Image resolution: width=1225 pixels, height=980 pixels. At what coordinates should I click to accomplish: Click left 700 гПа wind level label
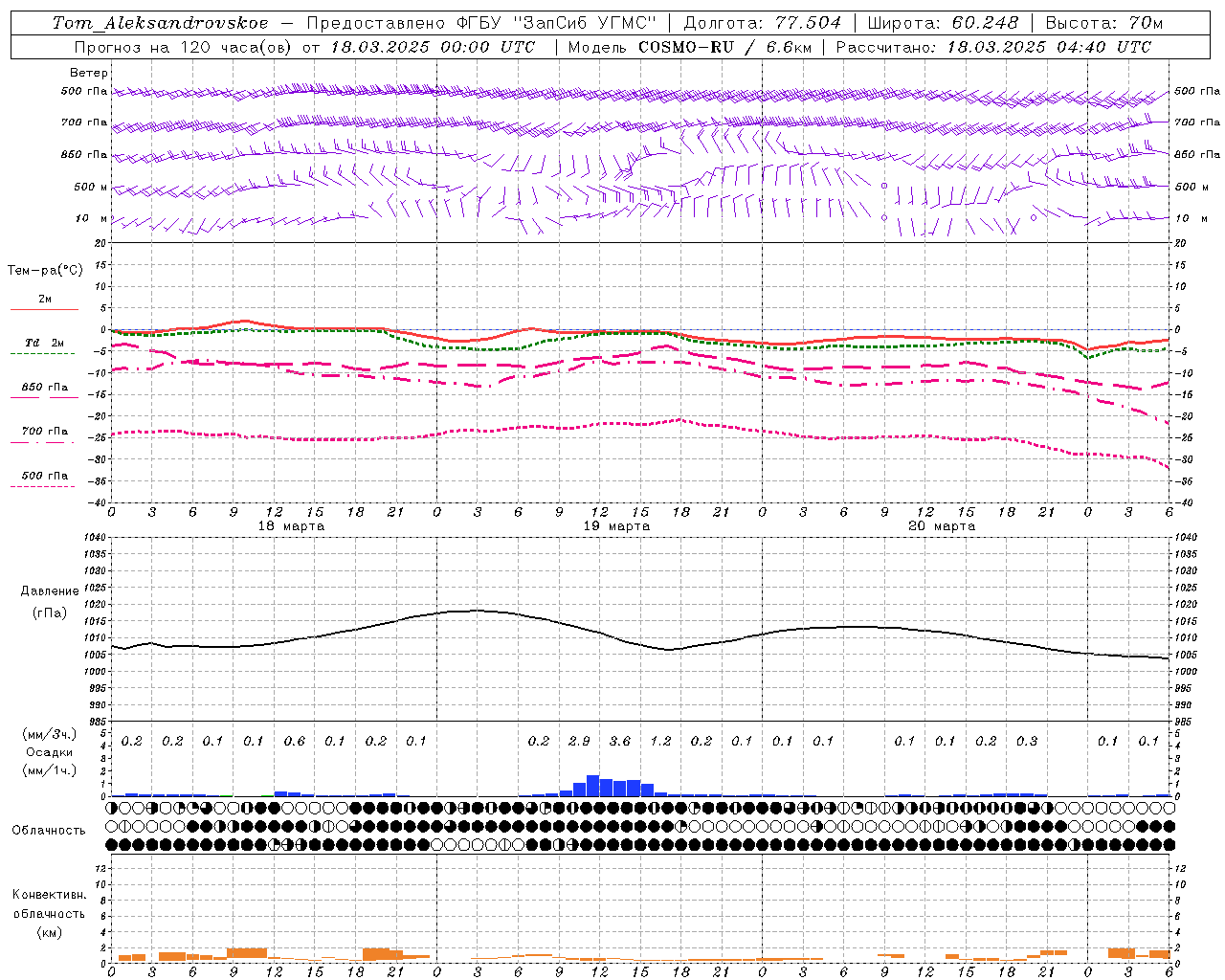pyautogui.click(x=83, y=122)
